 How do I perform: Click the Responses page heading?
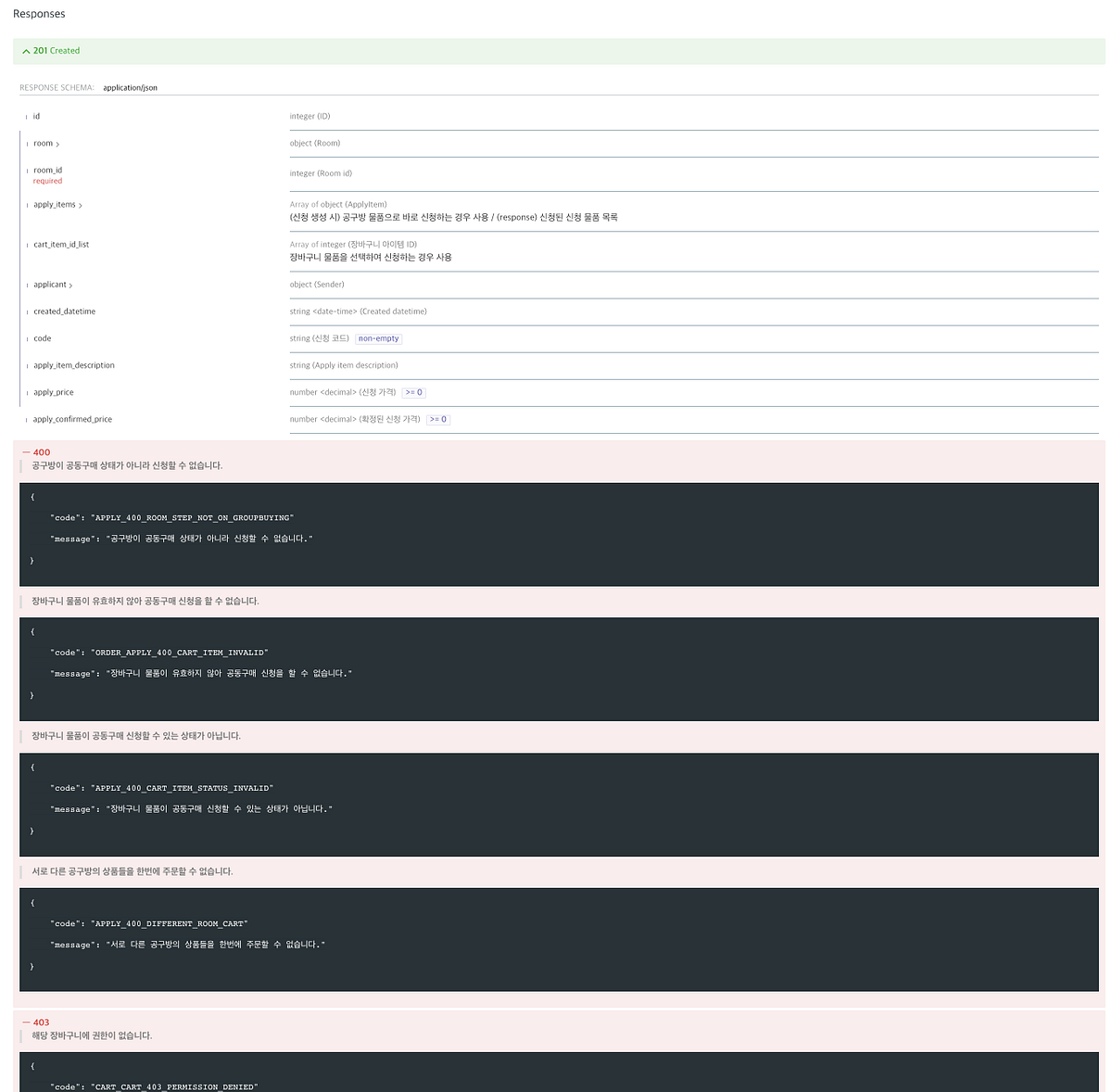click(x=40, y=13)
